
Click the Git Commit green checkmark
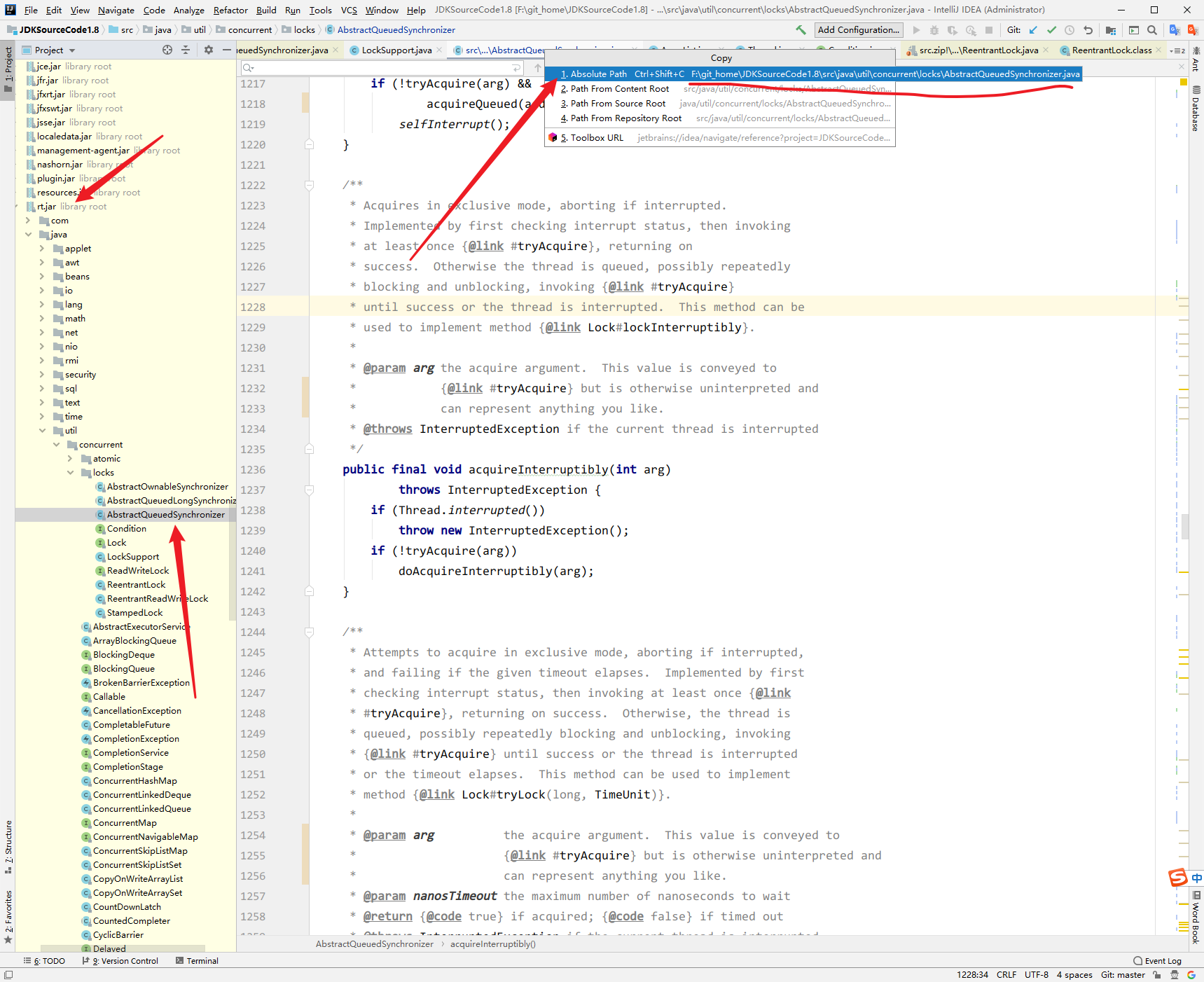coord(1051,30)
